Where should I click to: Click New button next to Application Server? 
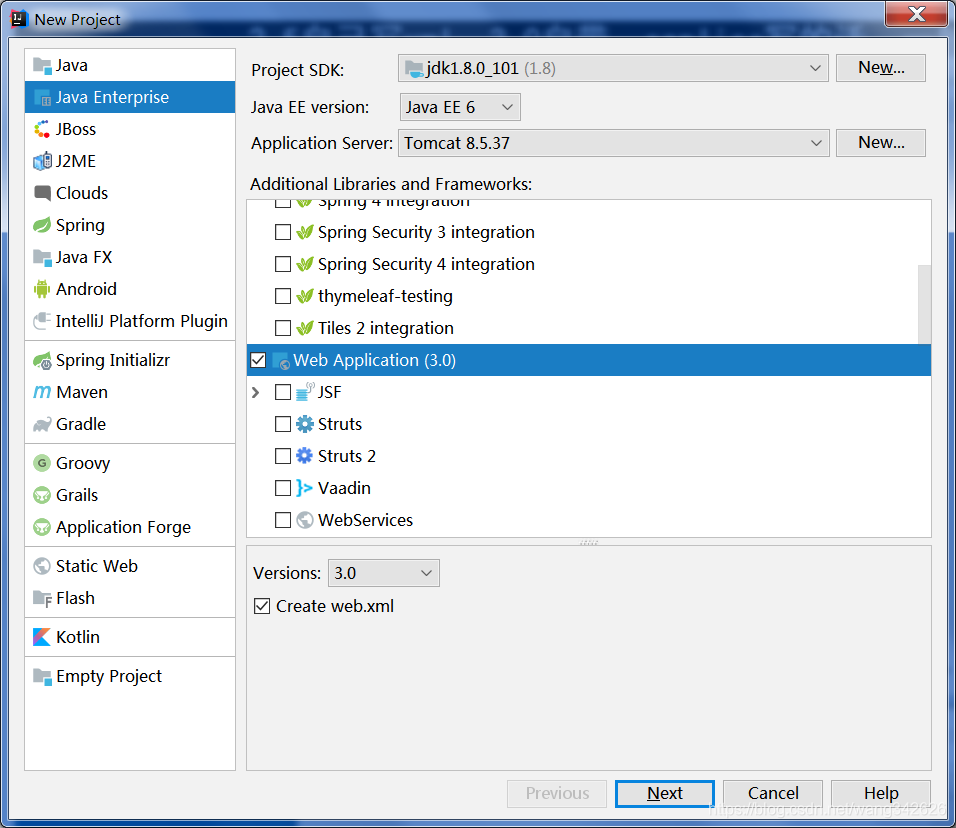coord(880,143)
